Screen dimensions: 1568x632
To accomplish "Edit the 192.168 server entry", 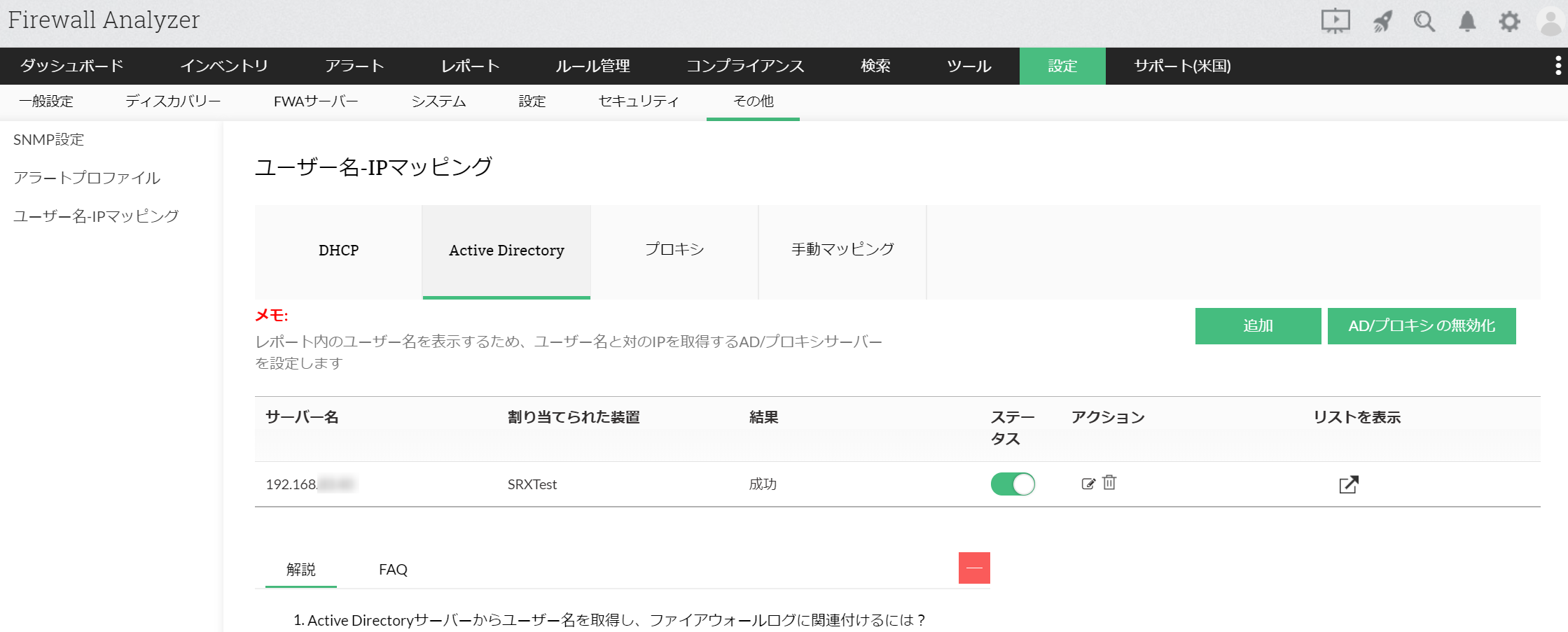I will click(1088, 484).
